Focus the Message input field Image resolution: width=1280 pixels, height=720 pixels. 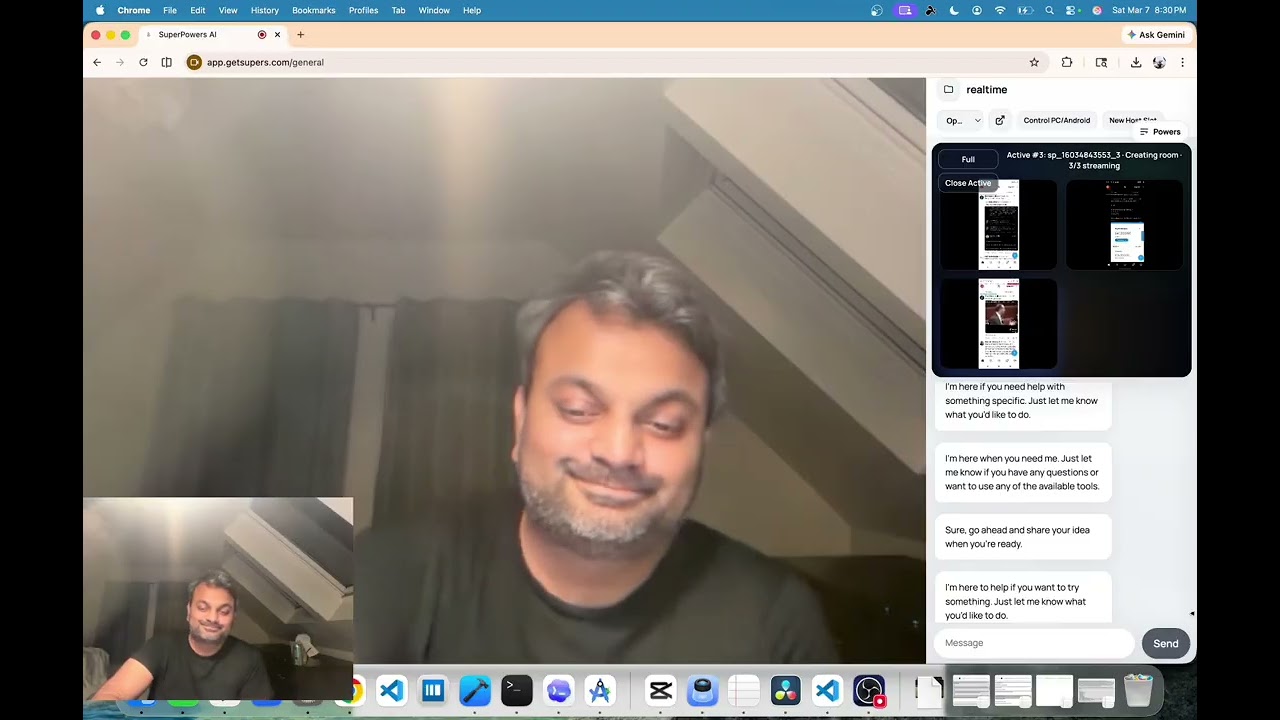point(1034,643)
